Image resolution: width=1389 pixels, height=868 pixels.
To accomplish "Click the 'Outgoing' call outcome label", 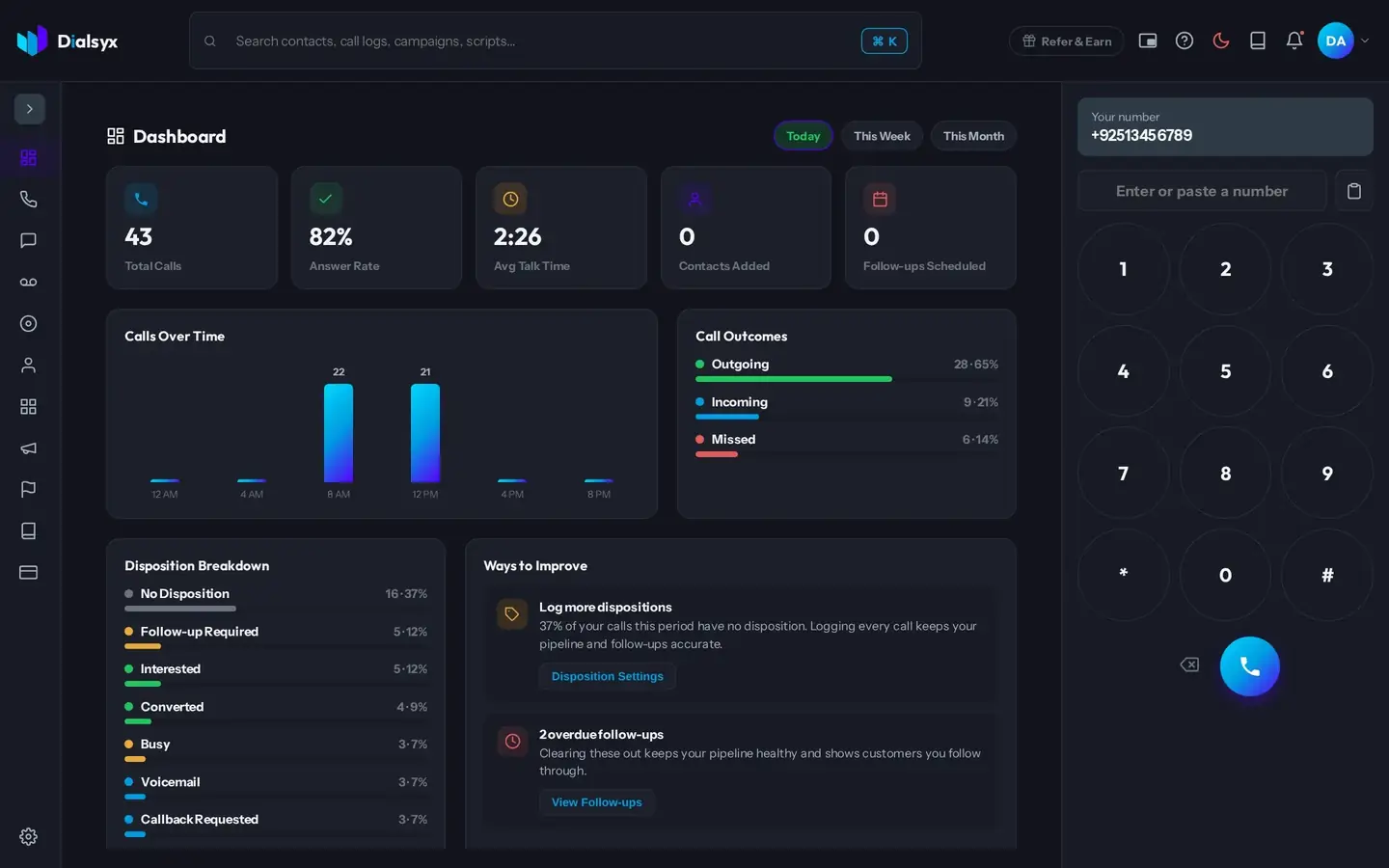I will pyautogui.click(x=740, y=364).
